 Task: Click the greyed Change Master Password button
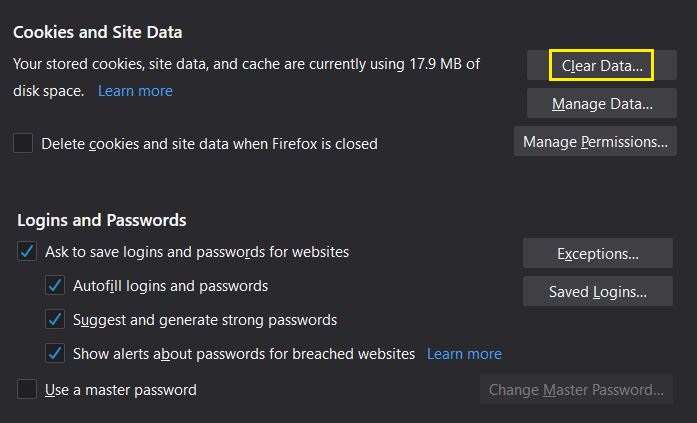(576, 390)
